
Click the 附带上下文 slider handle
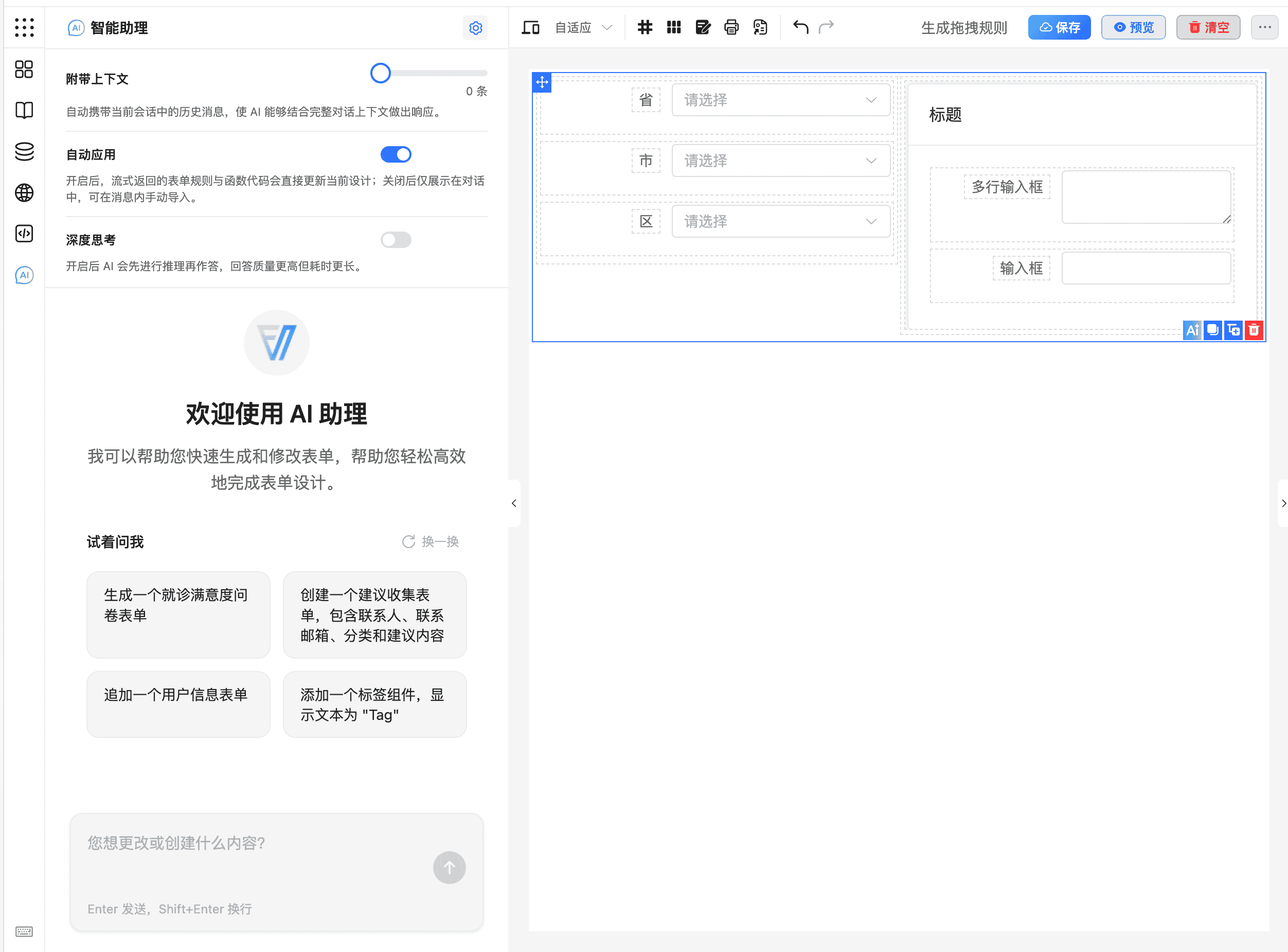tap(380, 73)
